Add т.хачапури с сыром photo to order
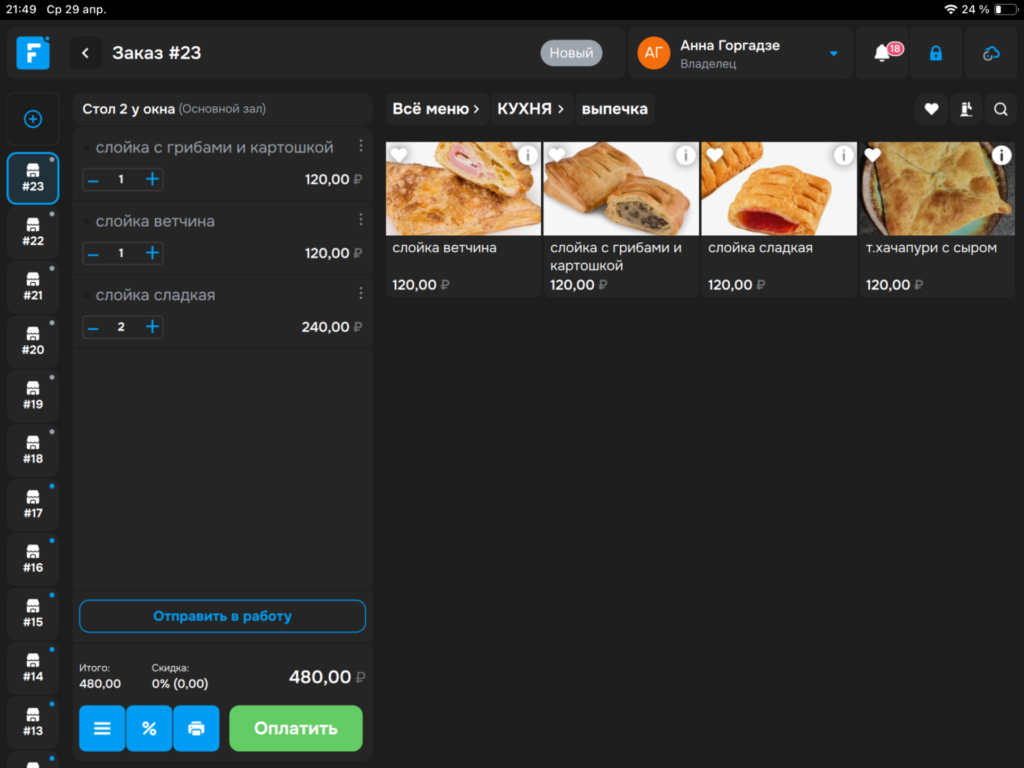The image size is (1024, 768). tap(937, 189)
